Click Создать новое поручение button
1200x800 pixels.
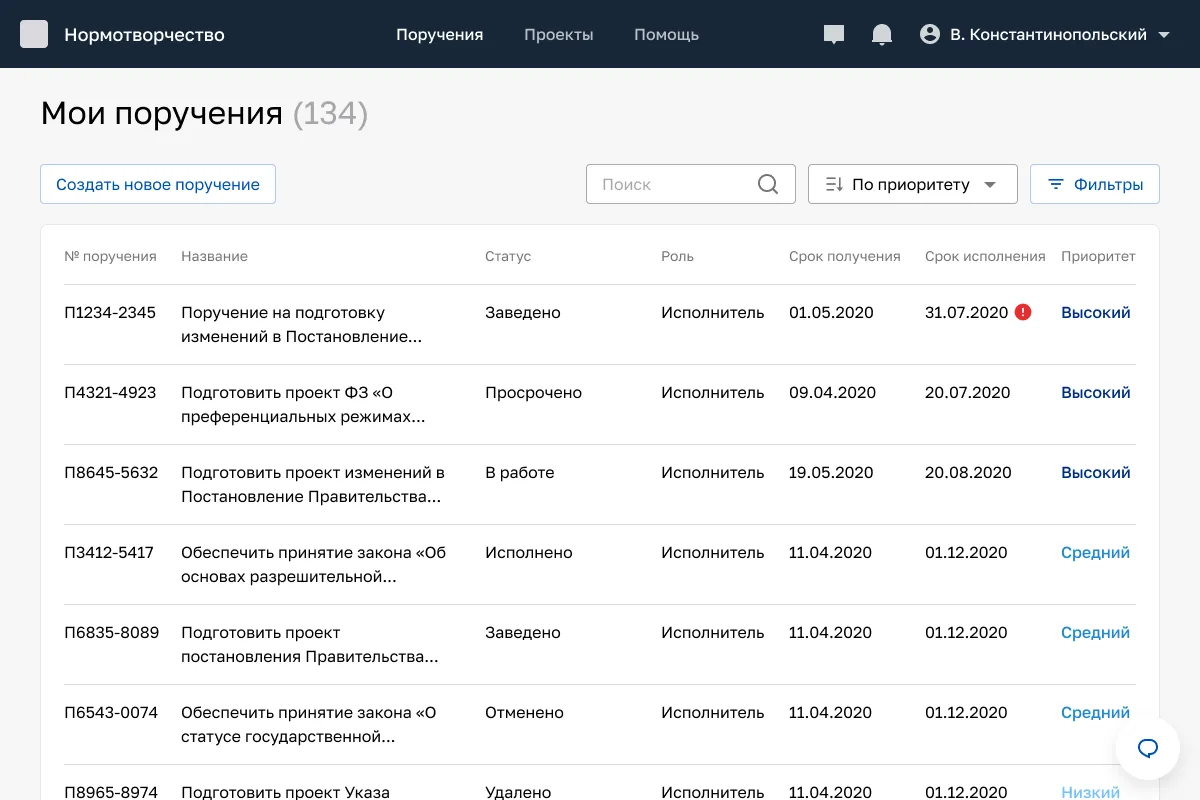(158, 184)
